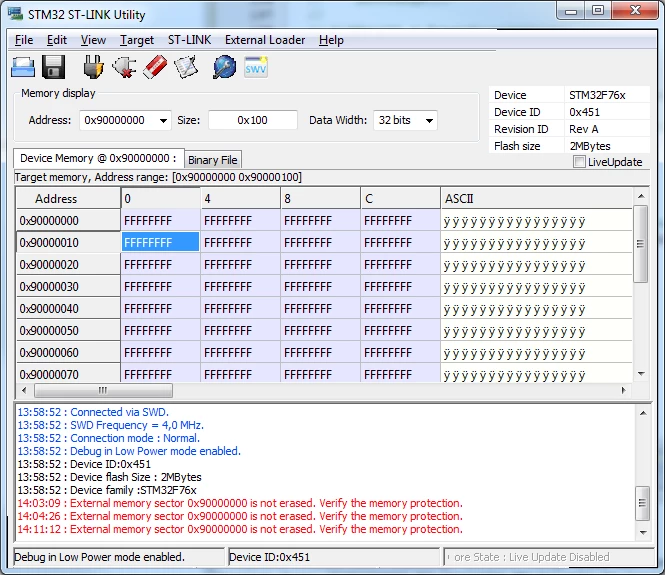
Task: Open the Edit menu
Action: [x=56, y=40]
